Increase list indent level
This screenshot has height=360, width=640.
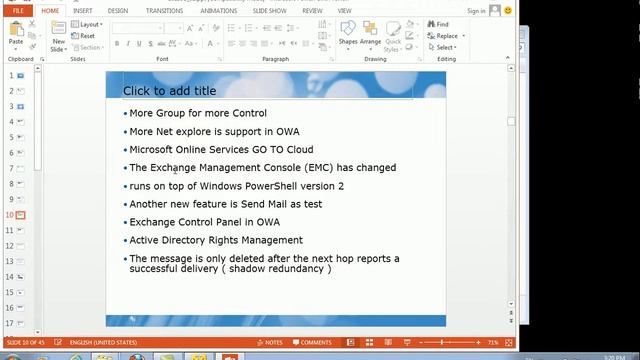pos(278,28)
